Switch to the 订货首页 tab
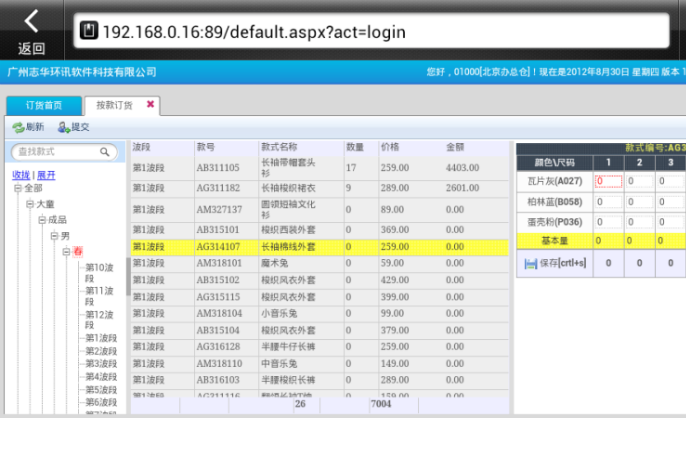The image size is (686, 450). pos(43,105)
